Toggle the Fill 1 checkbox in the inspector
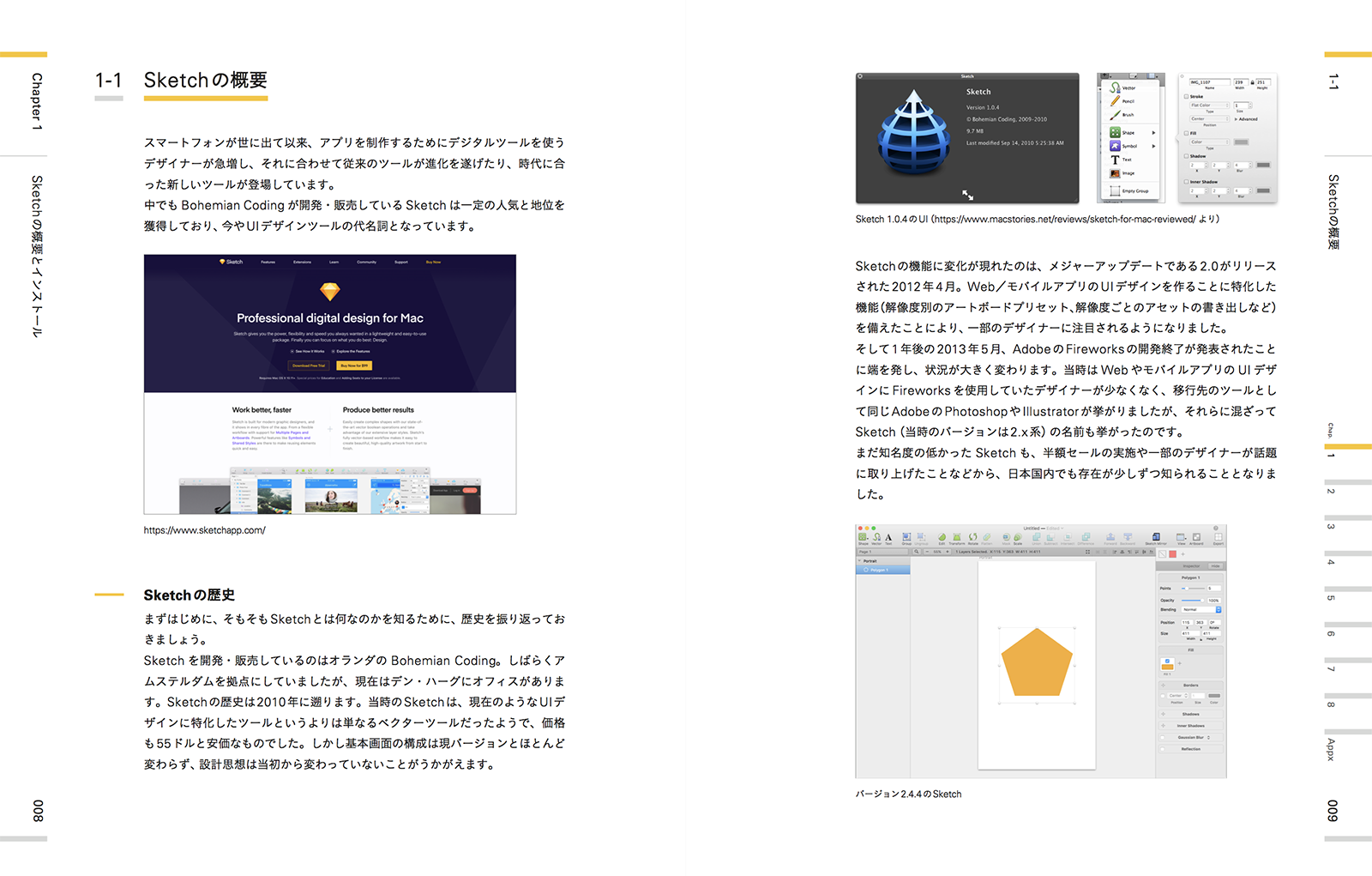The width and height of the screenshot is (1372, 876). coord(1167,661)
